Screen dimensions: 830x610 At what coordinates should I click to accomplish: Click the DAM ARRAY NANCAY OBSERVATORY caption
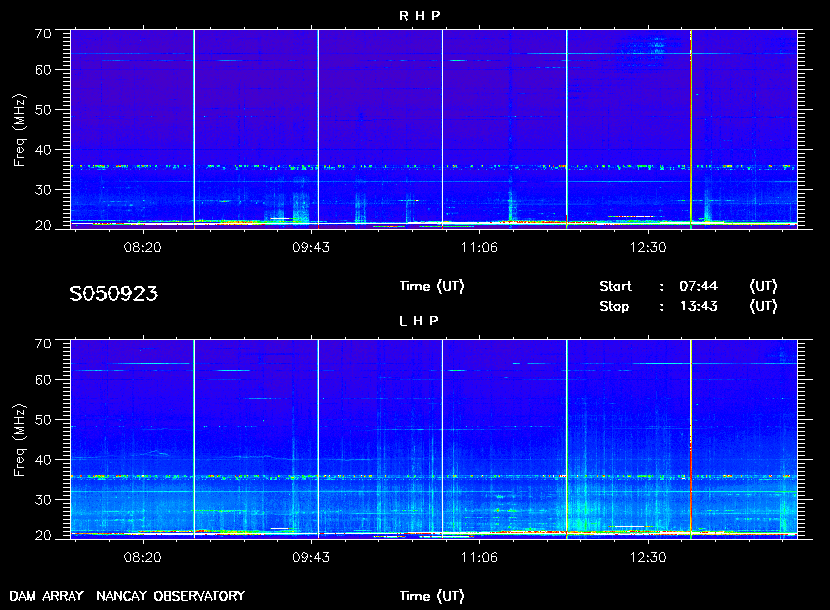click(127, 596)
